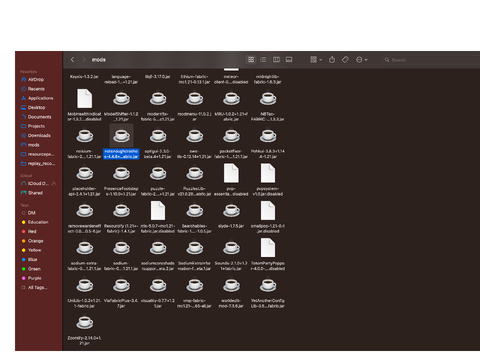The height and width of the screenshot is (360, 480).
Task: Click the Share toolbar icon
Action: click(x=332, y=60)
